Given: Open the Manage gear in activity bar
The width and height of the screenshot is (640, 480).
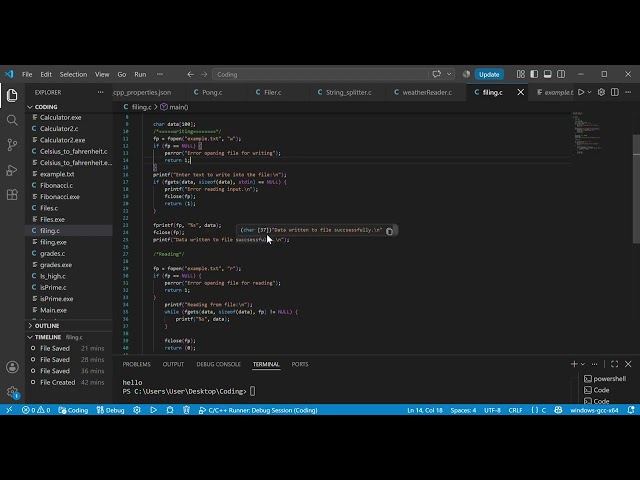Looking at the screenshot, I should tap(12, 392).
